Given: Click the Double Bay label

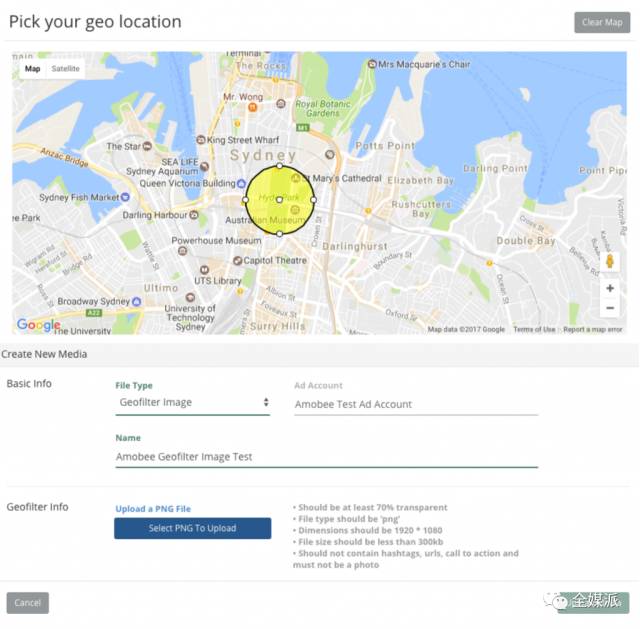Looking at the screenshot, I should (x=526, y=241).
